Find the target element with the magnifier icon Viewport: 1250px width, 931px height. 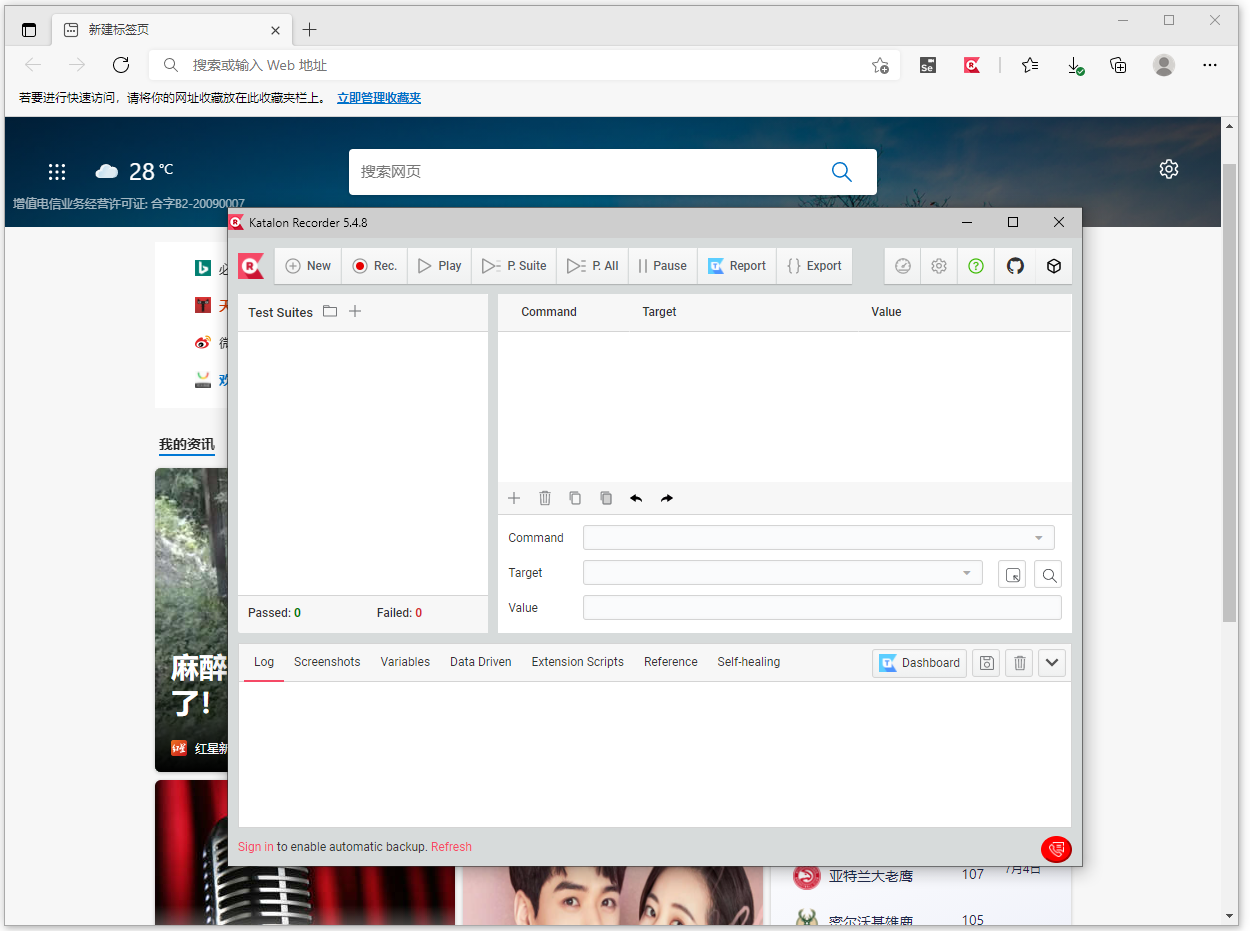point(1048,574)
